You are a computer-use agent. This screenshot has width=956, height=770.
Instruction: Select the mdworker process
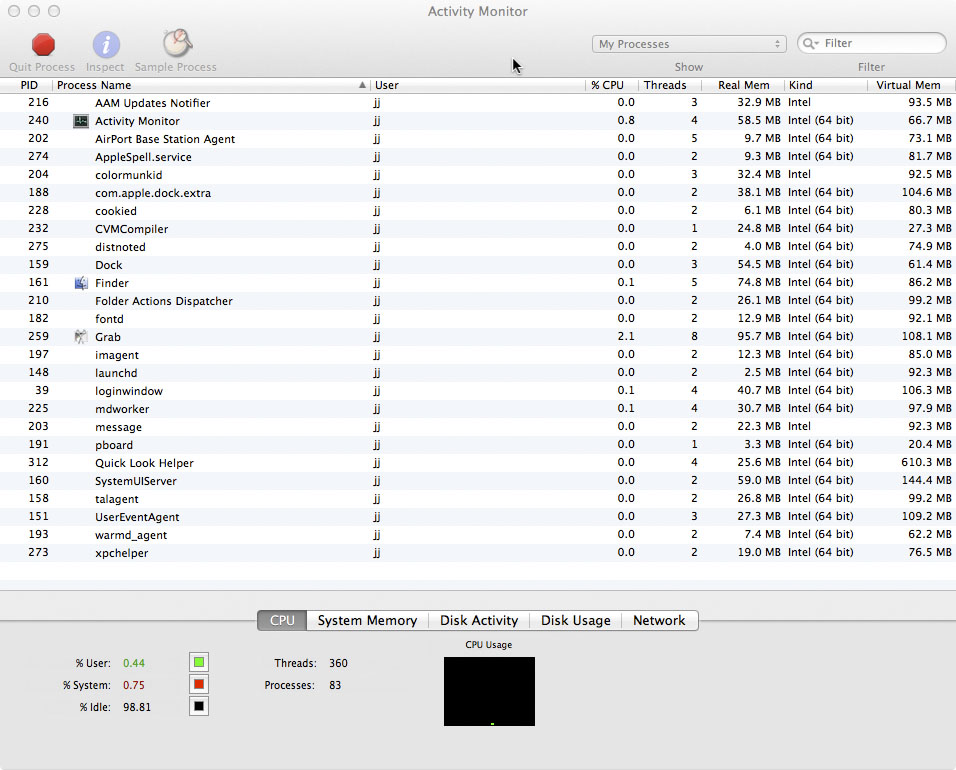(478, 408)
